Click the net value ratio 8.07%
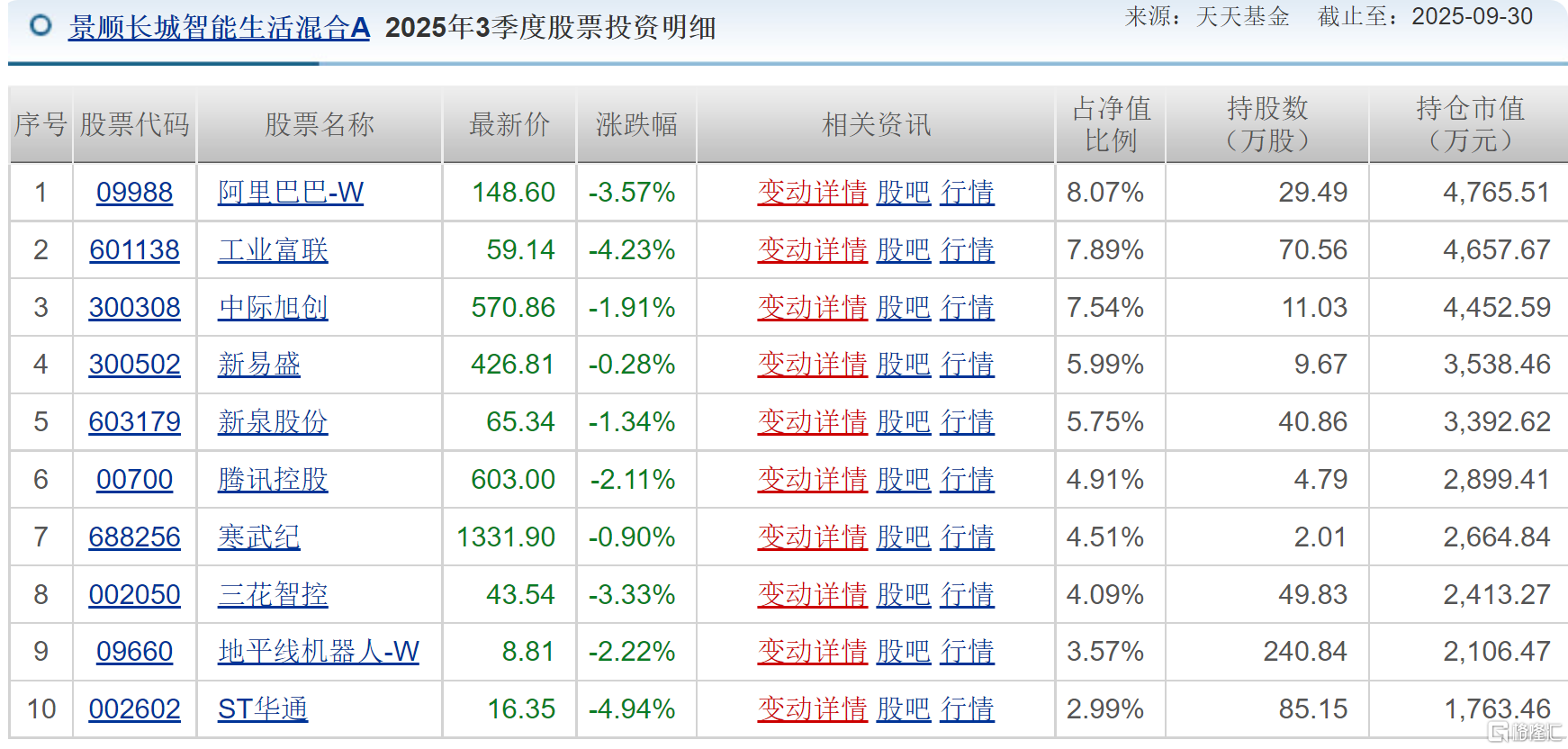1568x749 pixels. coord(1105,193)
